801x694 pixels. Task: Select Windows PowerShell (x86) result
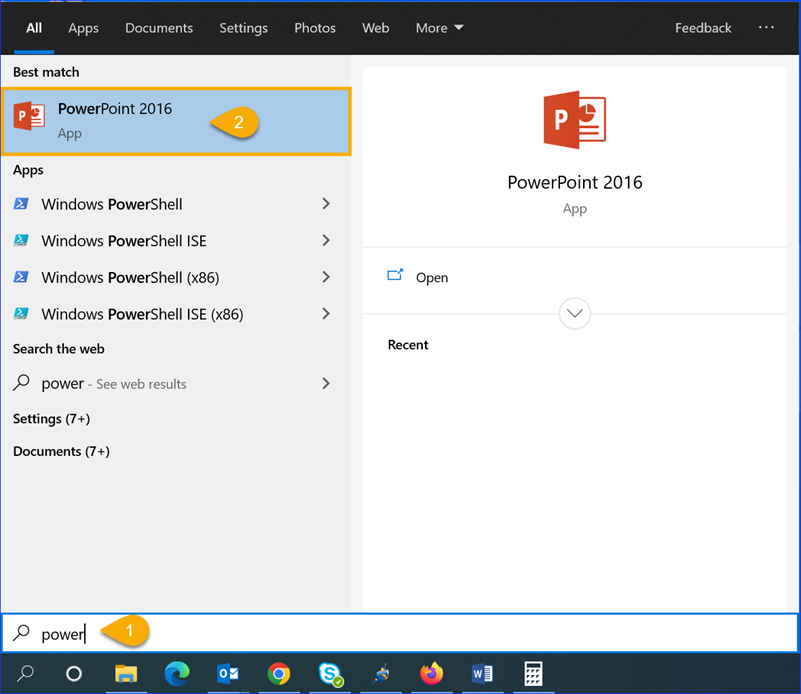pos(176,277)
